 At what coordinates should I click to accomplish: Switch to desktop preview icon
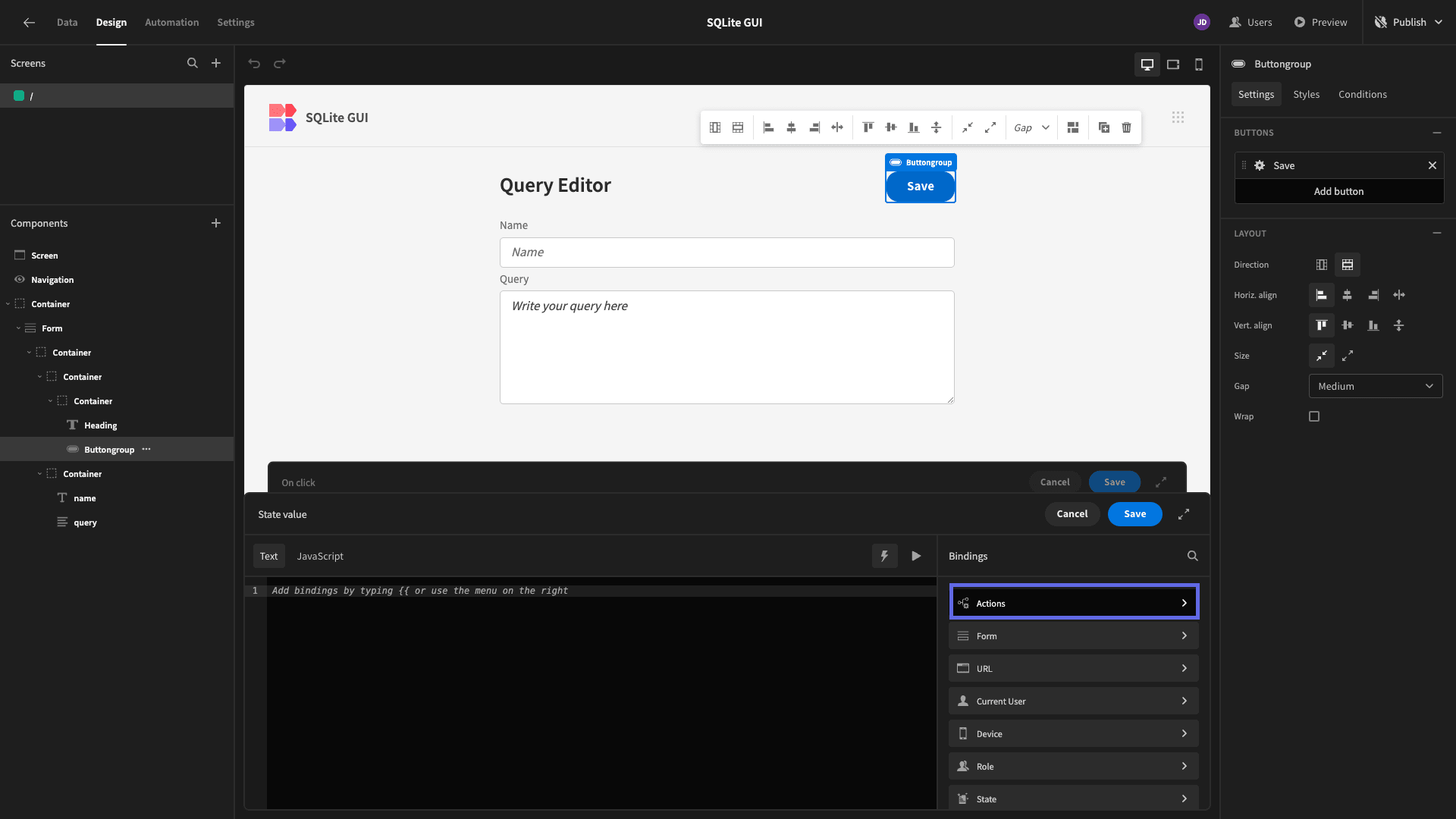pyautogui.click(x=1147, y=64)
